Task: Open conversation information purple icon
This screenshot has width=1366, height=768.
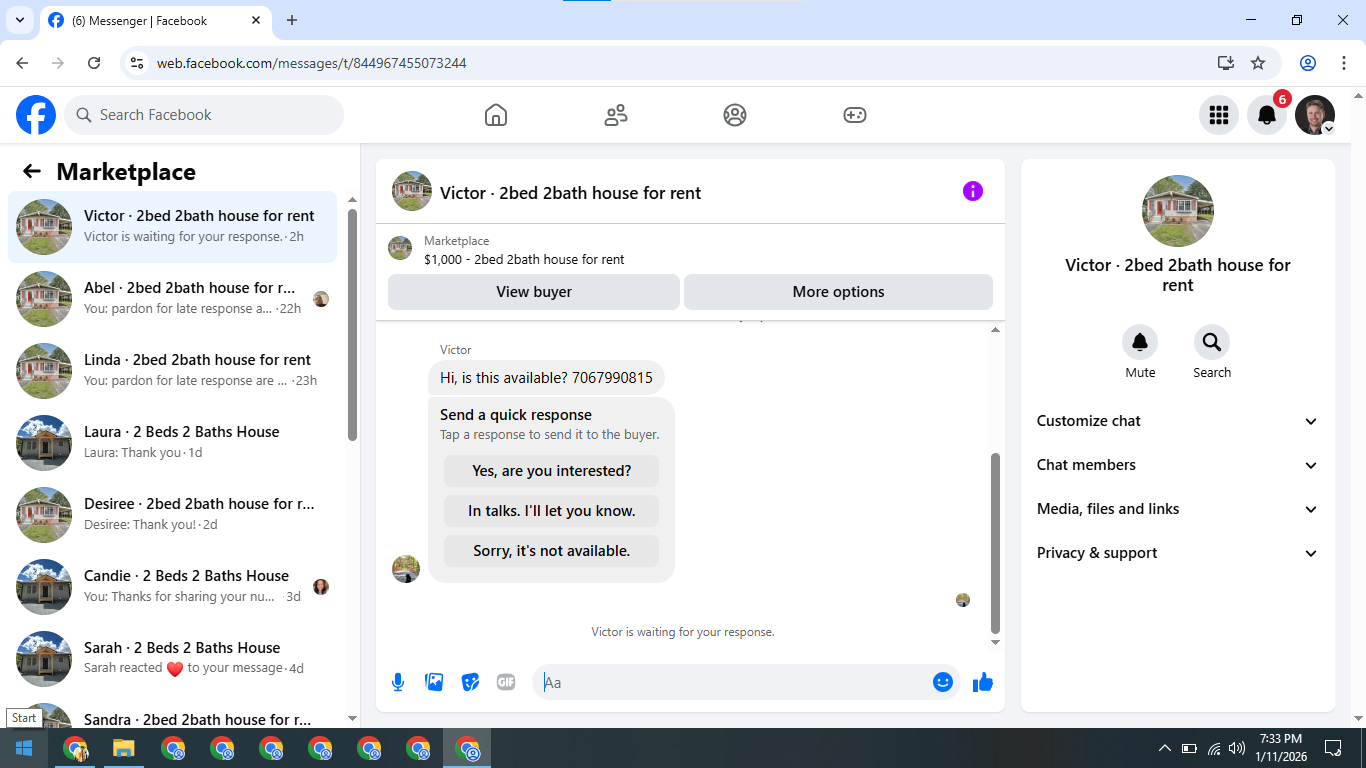Action: pyautogui.click(x=973, y=191)
